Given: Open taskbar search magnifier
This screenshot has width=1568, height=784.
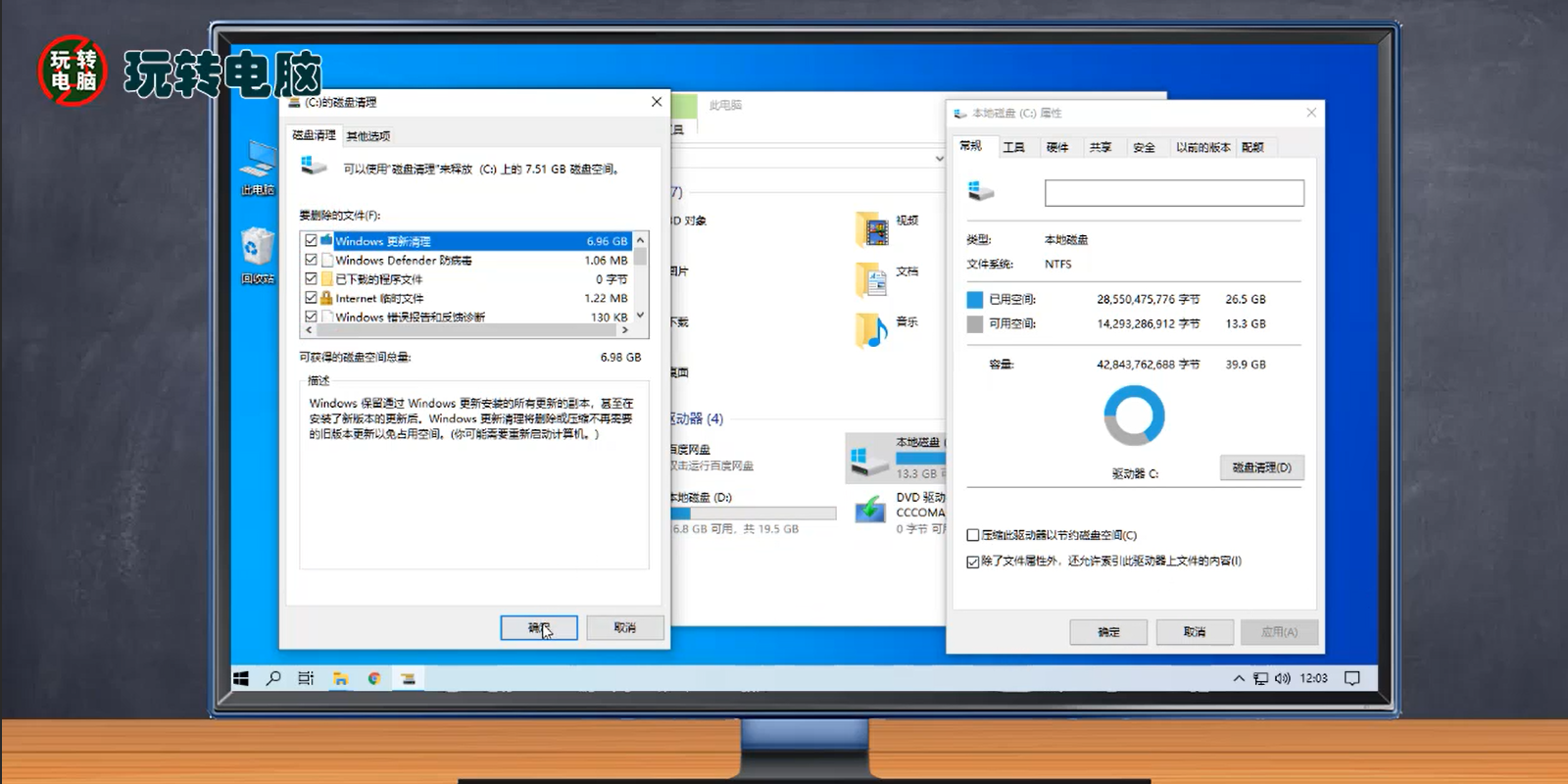Looking at the screenshot, I should (x=273, y=678).
